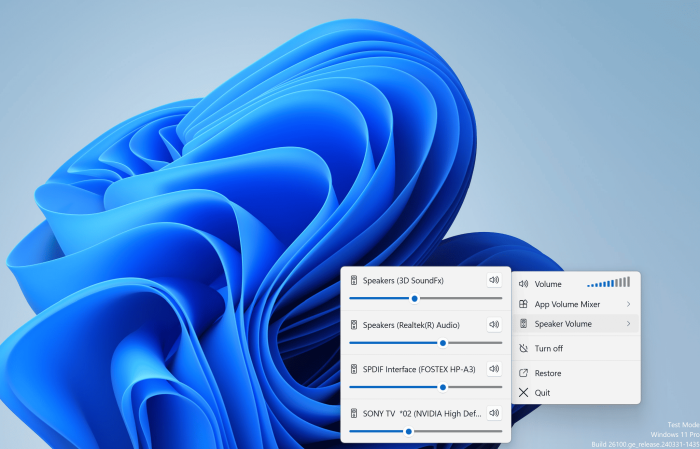Viewport: 700px width, 449px height.
Task: Click the "SONY TV *02 (NVIDIA High Def..." label
Action: (422, 414)
